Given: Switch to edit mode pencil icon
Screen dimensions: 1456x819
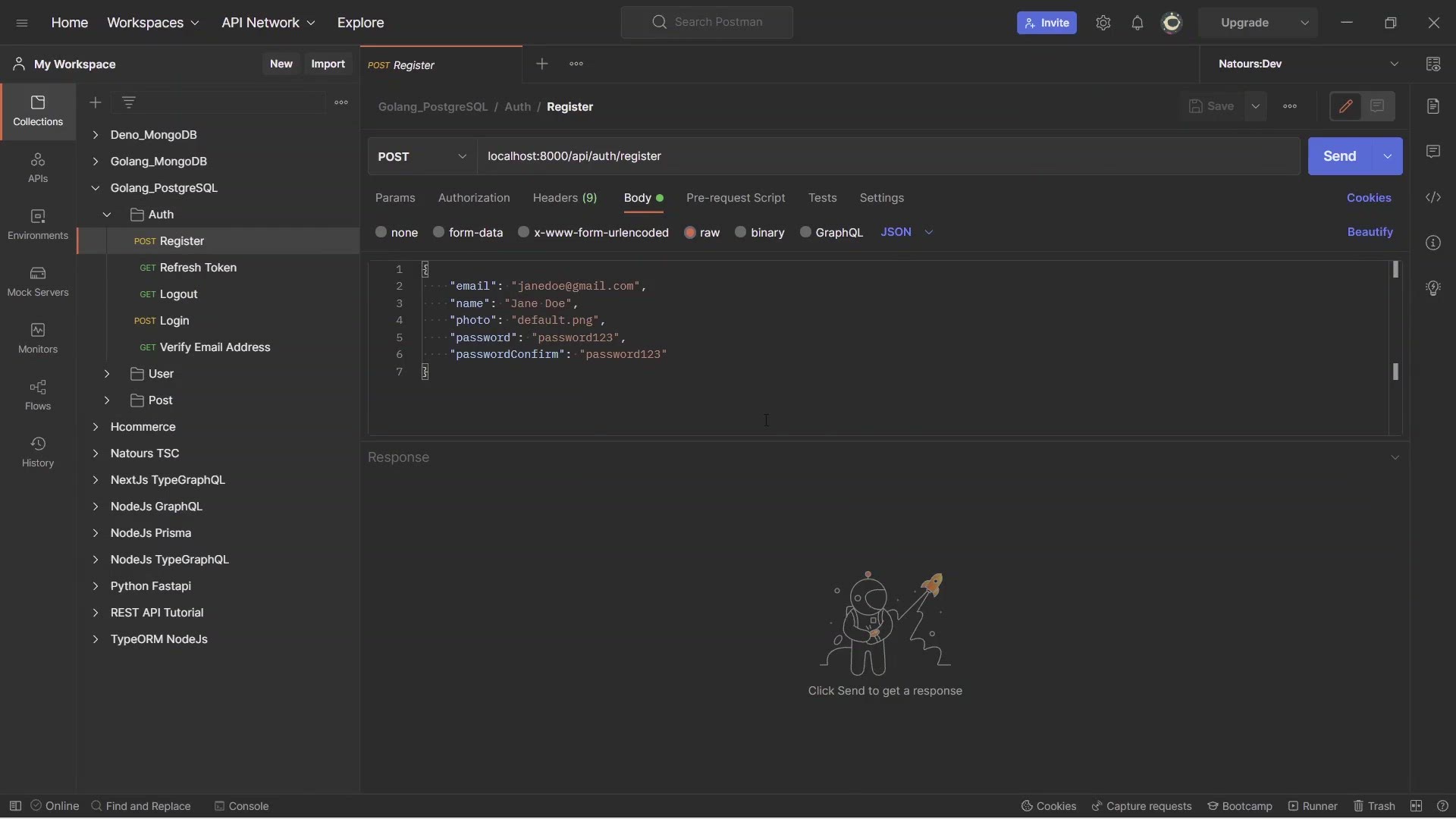Looking at the screenshot, I should pos(1346,107).
